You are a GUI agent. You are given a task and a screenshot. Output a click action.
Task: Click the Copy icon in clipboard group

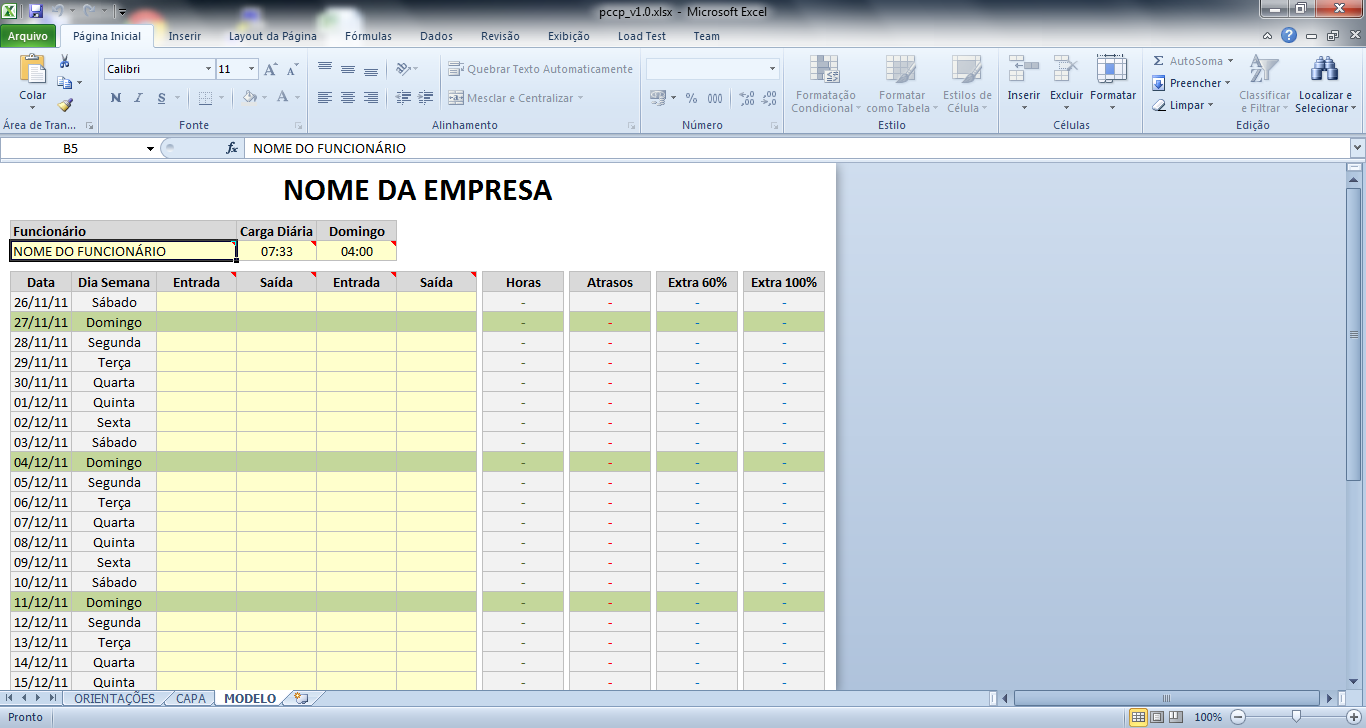click(x=65, y=83)
